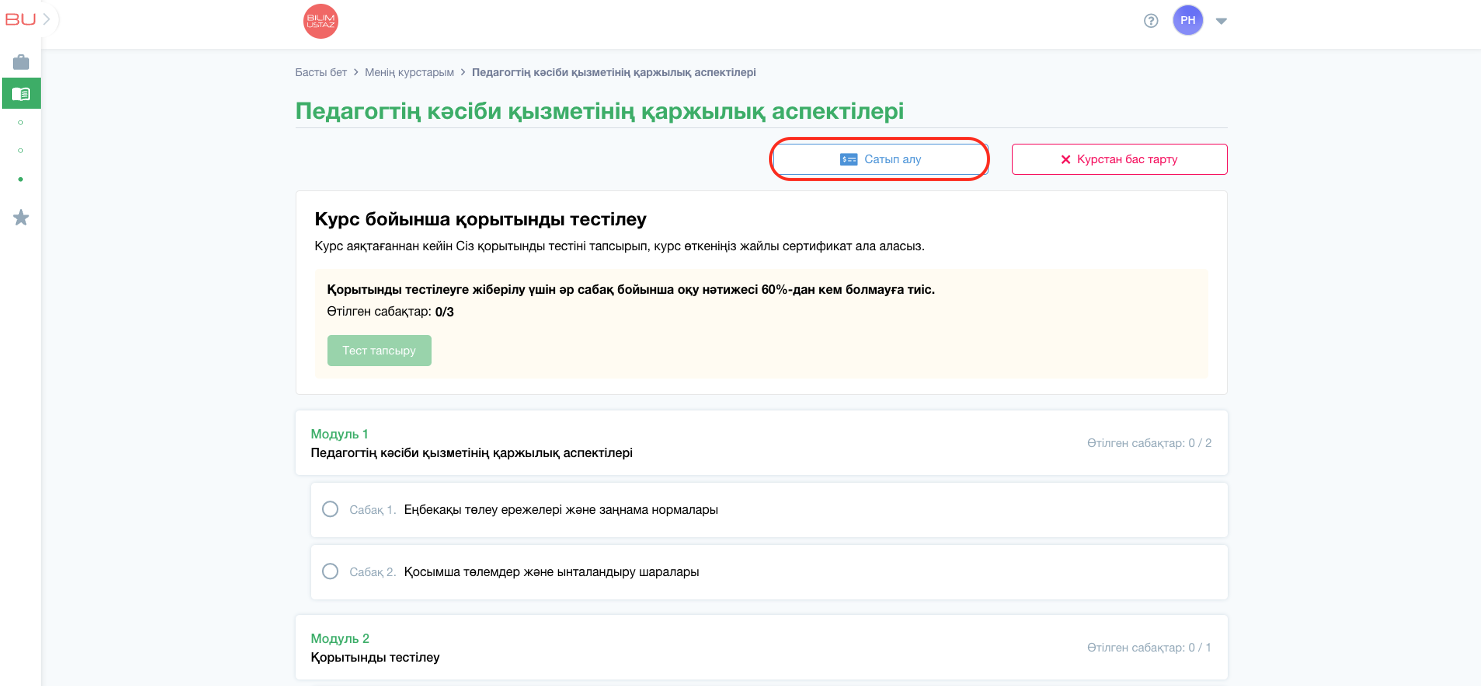This screenshot has height=694, width=1481.
Task: Click the briefcase icon in sidebar
Action: coord(21,62)
